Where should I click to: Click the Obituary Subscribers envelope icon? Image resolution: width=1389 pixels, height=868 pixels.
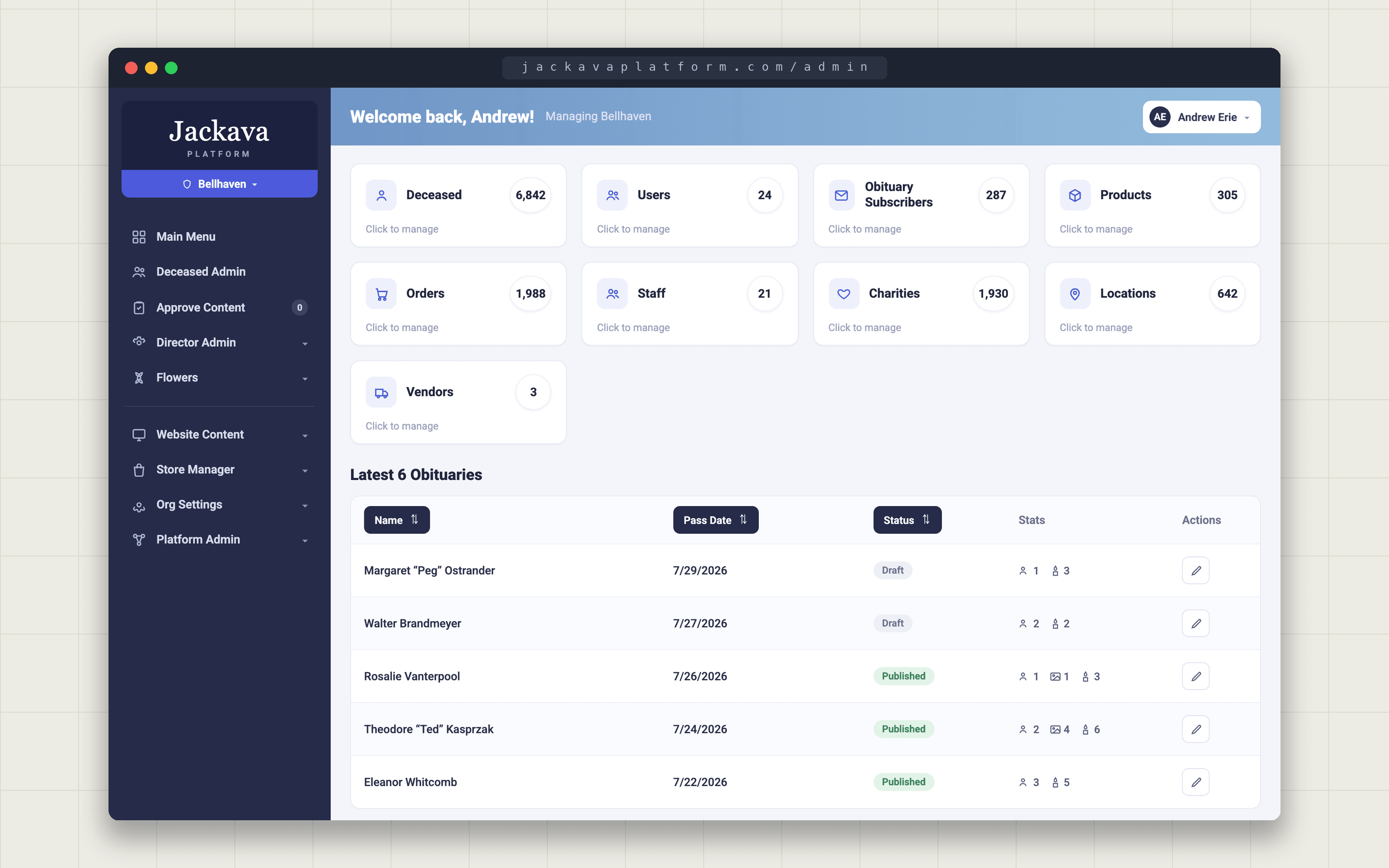tap(842, 195)
